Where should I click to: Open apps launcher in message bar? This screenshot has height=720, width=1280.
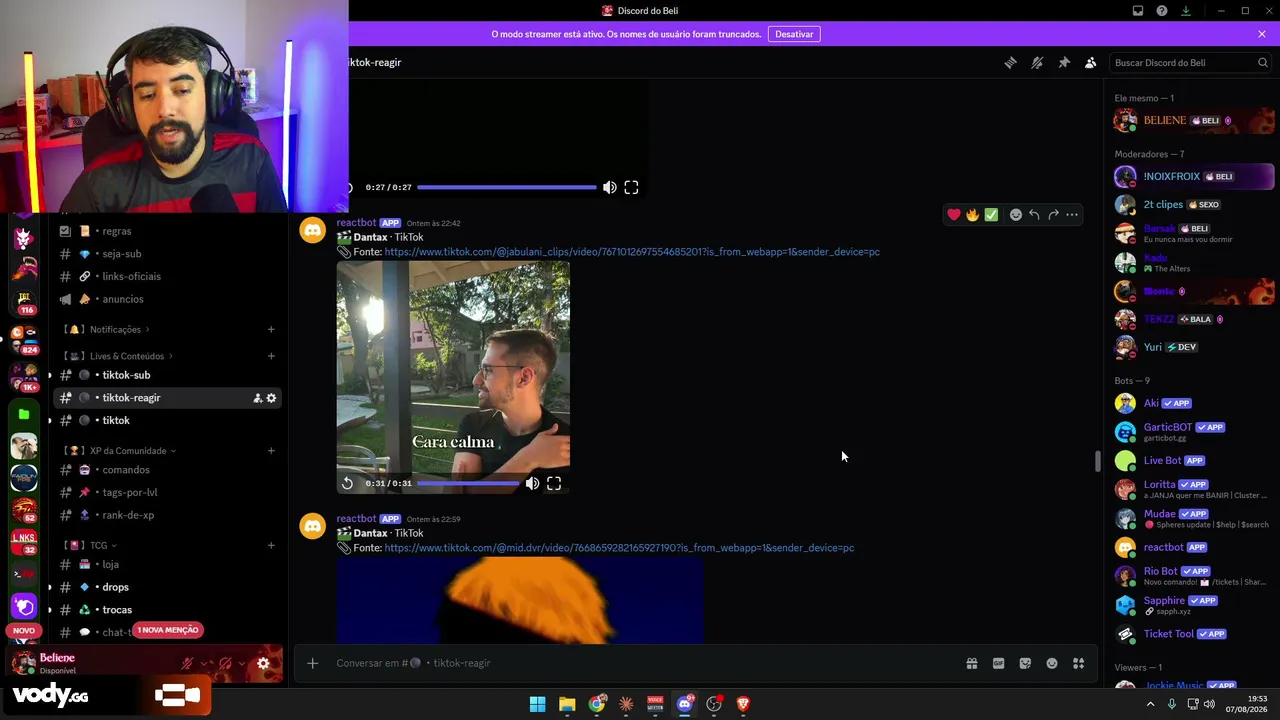tap(1078, 663)
